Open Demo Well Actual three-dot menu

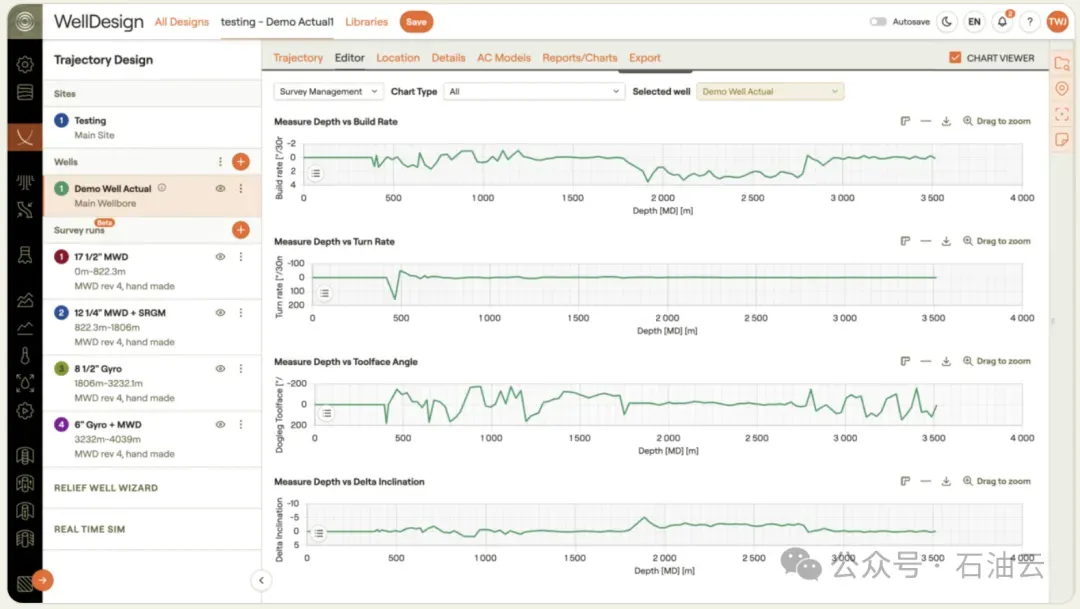241,189
